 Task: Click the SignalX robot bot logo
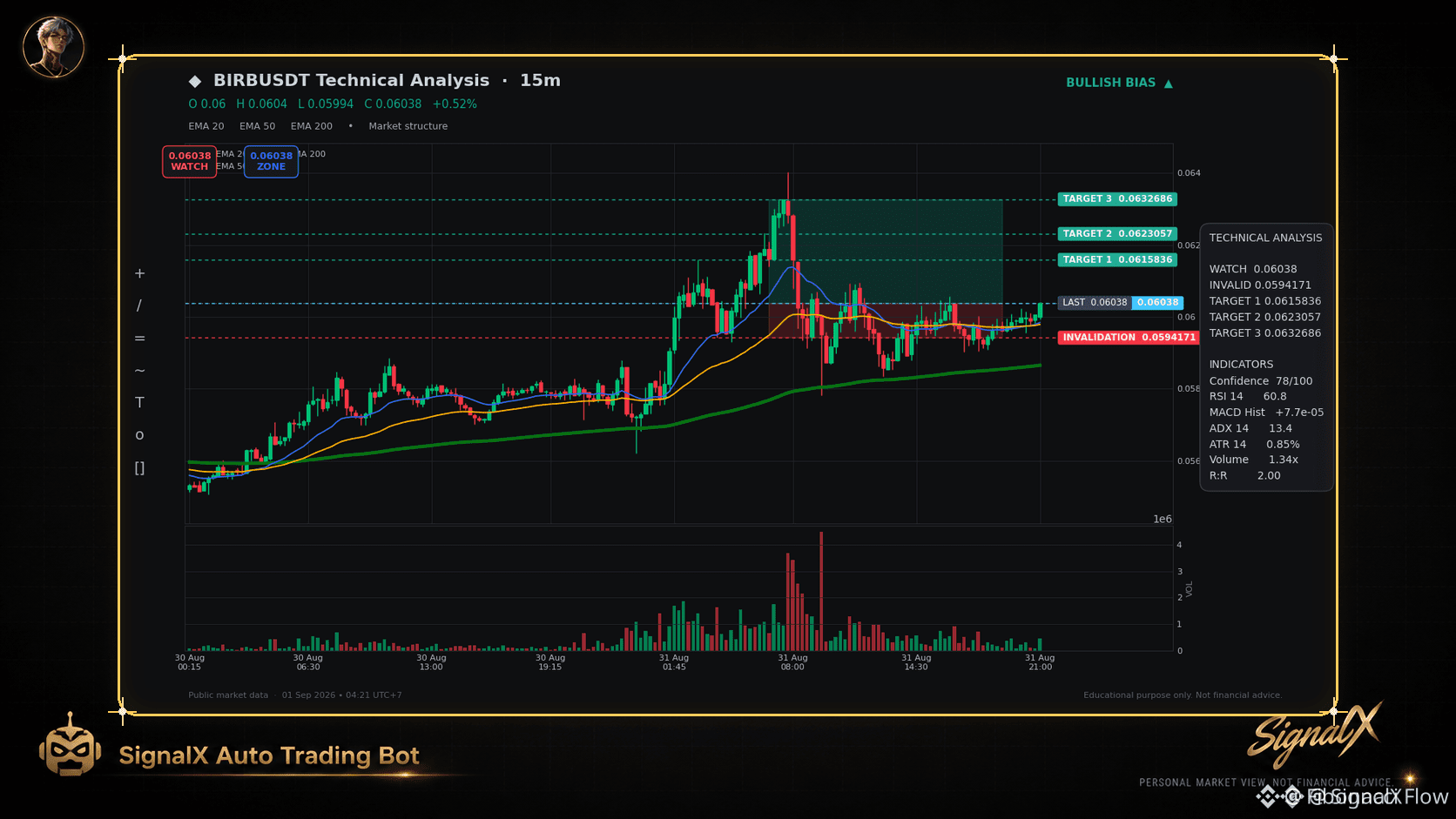pos(70,746)
